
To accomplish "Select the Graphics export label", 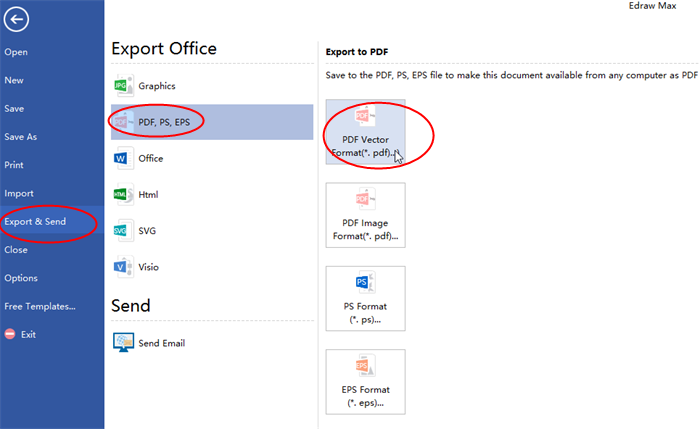I will 157,86.
